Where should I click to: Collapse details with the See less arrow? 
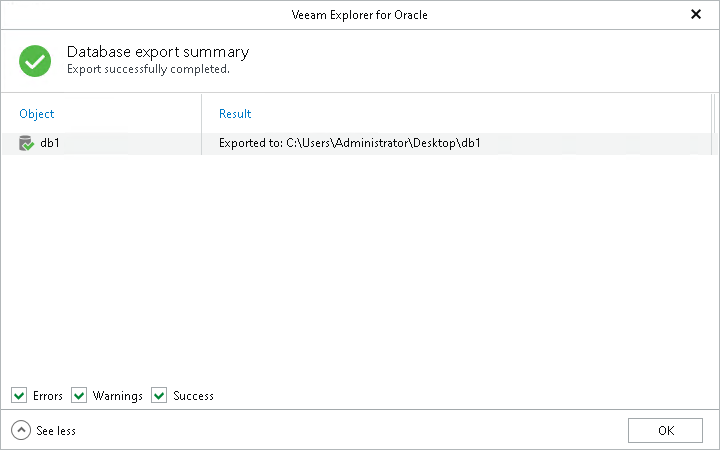21,430
